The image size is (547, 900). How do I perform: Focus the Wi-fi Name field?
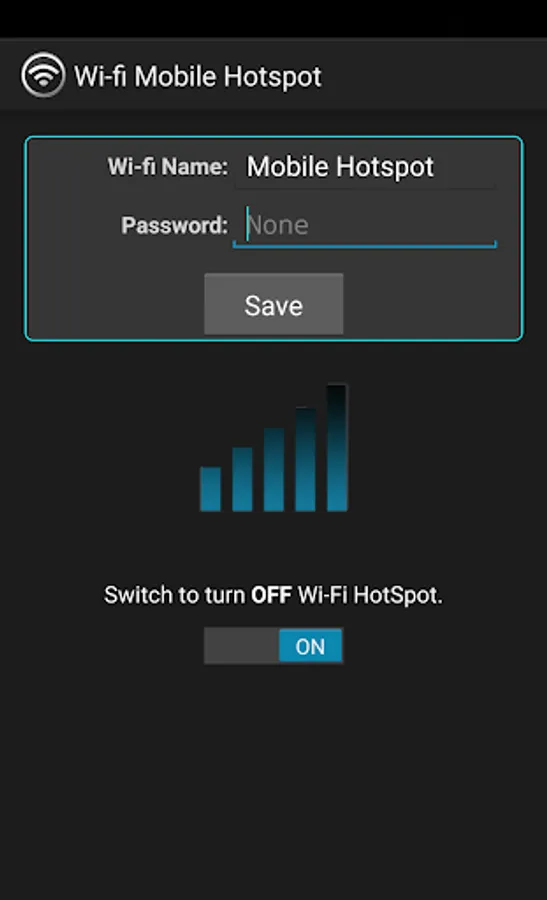(x=365, y=168)
